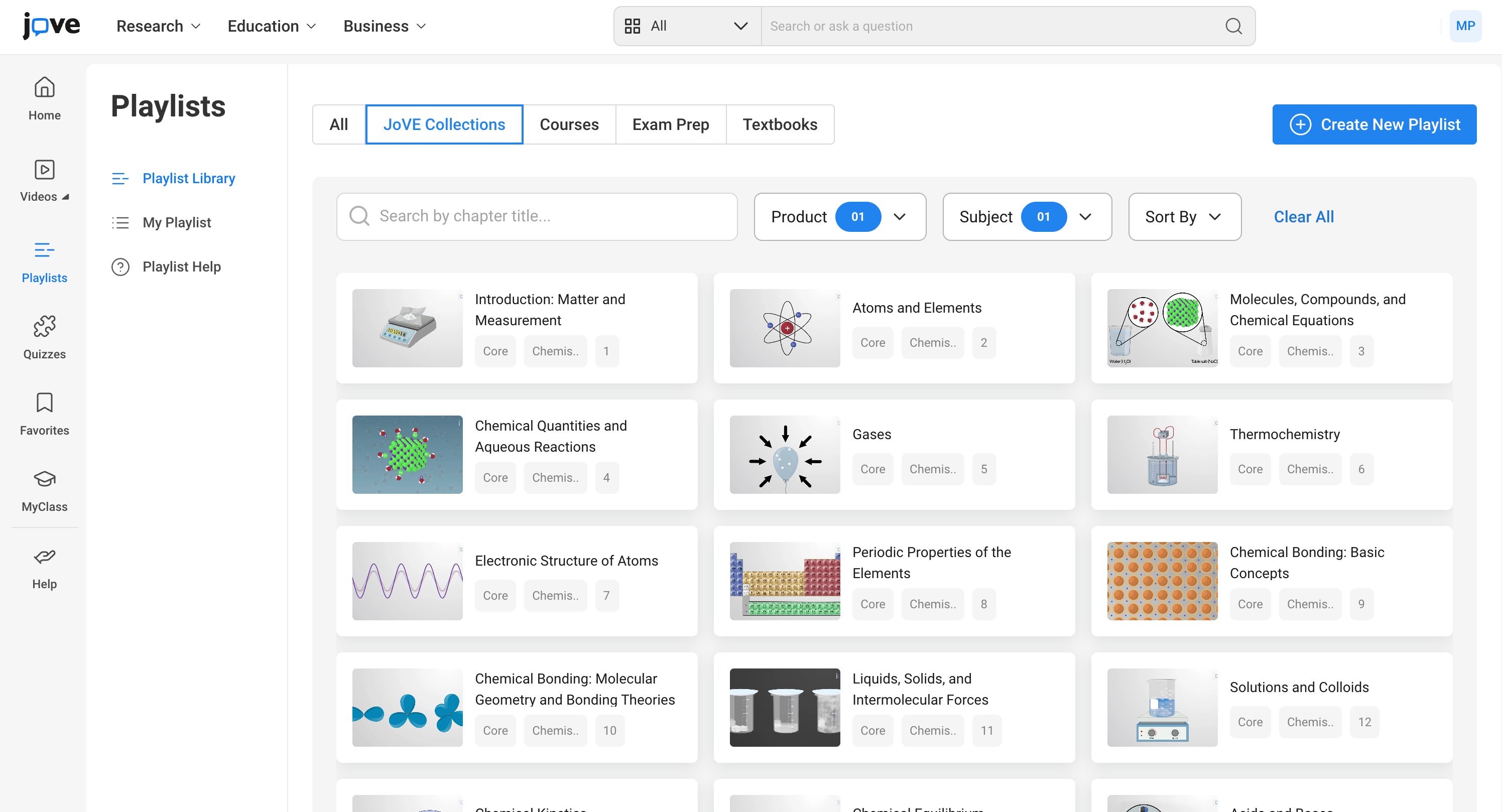Click the Videos sidebar icon
The height and width of the screenshot is (812, 1502).
pyautogui.click(x=44, y=170)
